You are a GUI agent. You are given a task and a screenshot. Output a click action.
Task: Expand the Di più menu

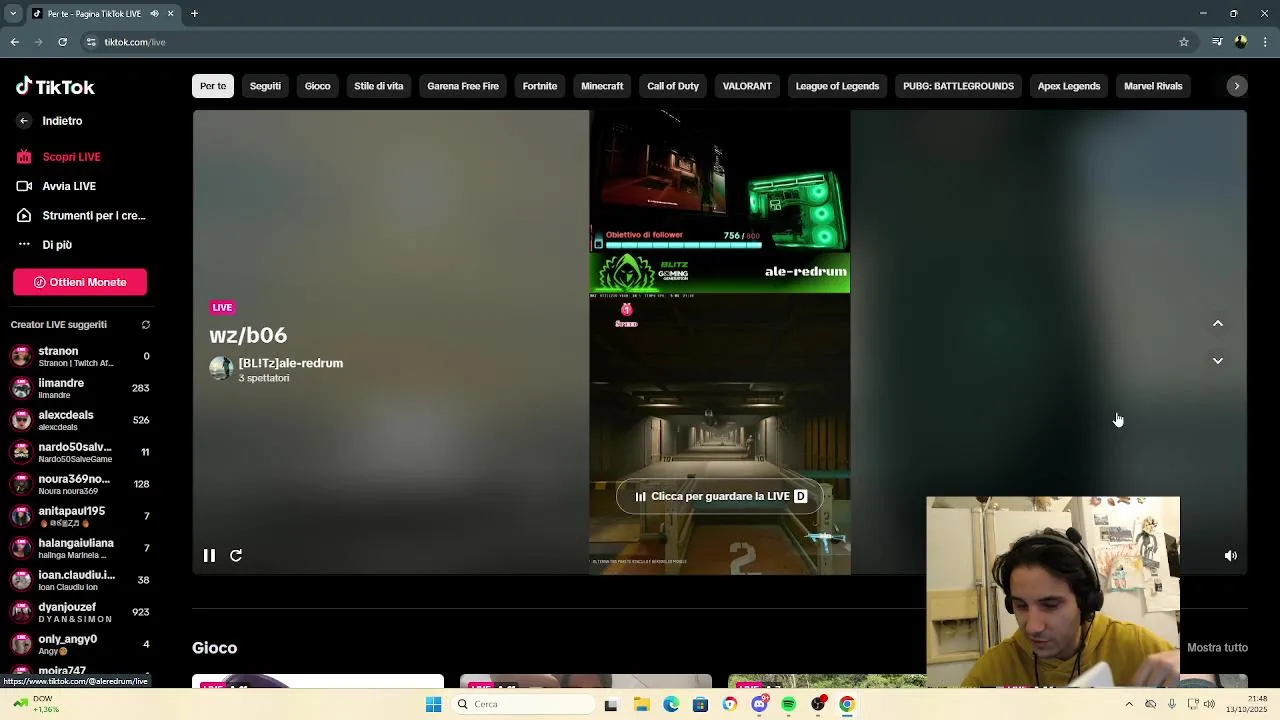[57, 245]
